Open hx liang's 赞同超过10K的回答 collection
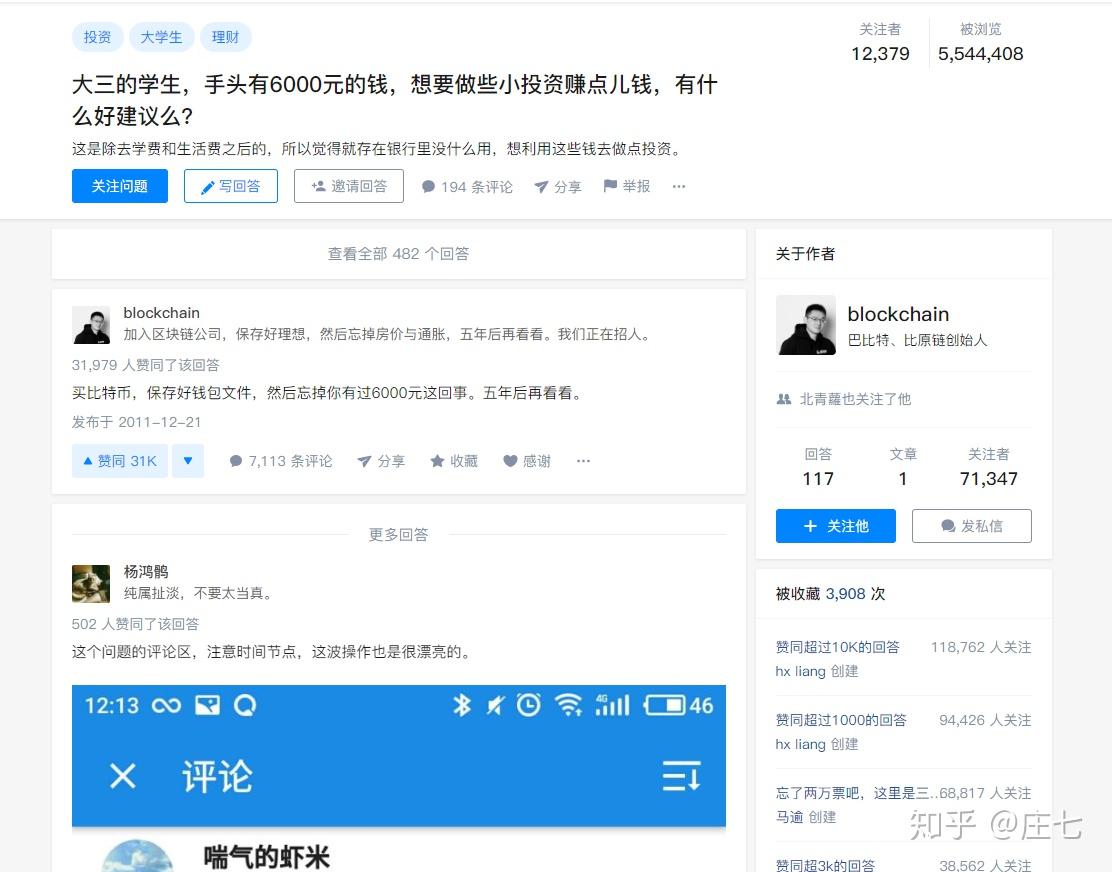1112x872 pixels. click(x=836, y=647)
